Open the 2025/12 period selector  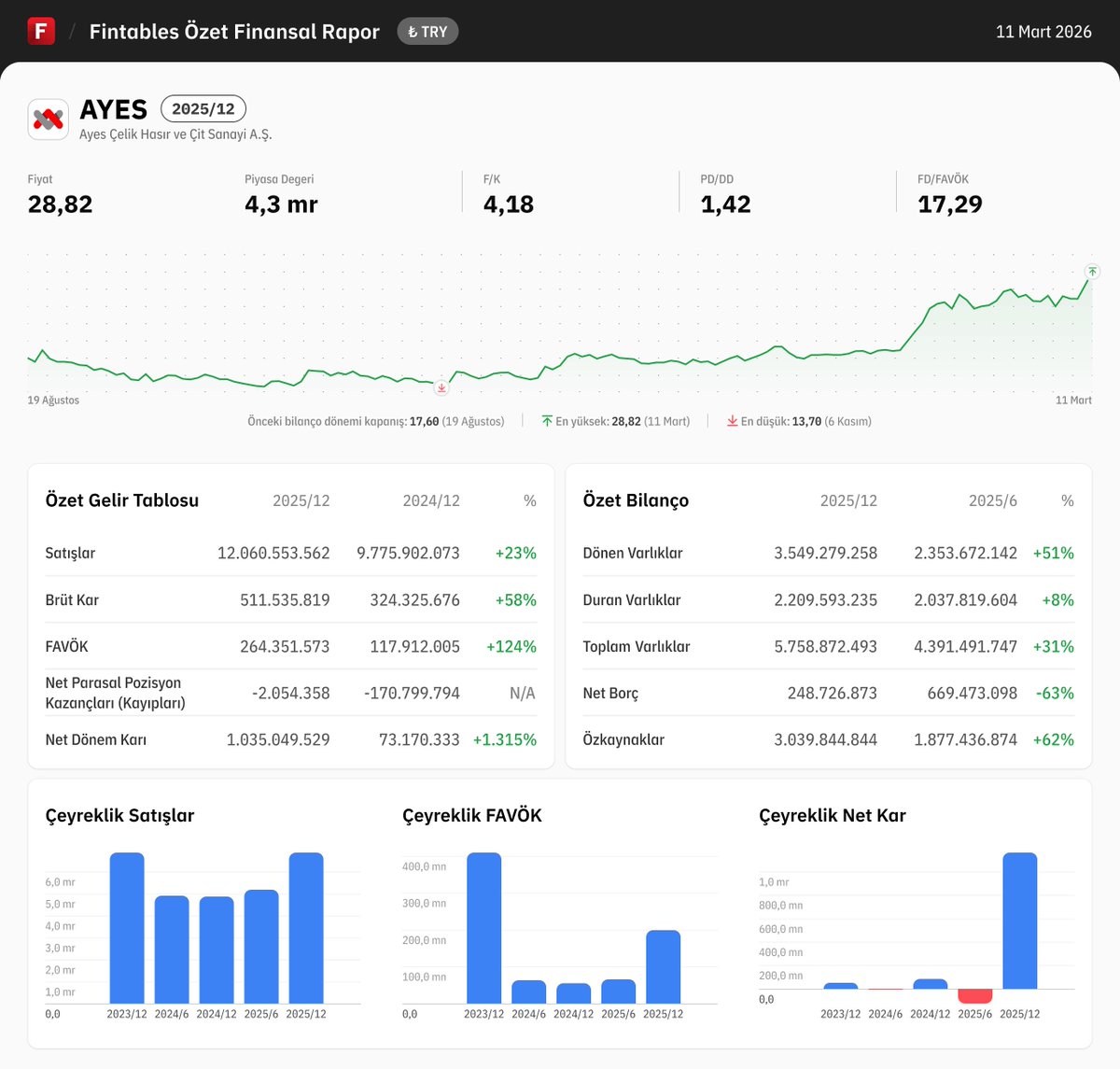[203, 108]
